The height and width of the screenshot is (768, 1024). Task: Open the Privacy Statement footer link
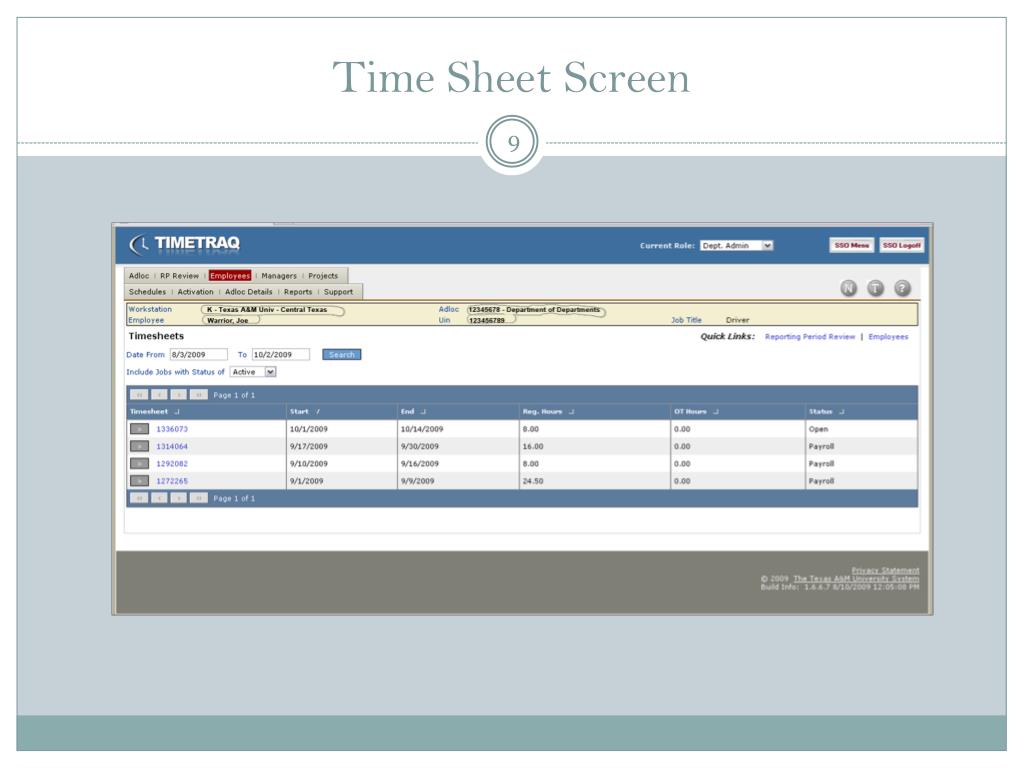pyautogui.click(x=885, y=570)
